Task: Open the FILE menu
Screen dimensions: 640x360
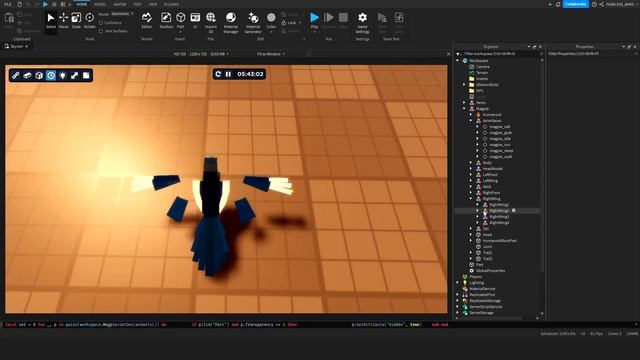Action: [x=7, y=4]
